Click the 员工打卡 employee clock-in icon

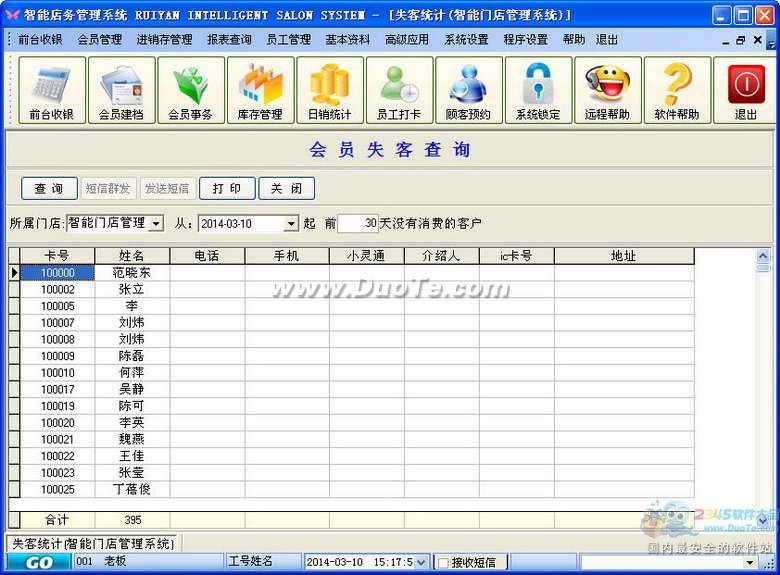399,90
